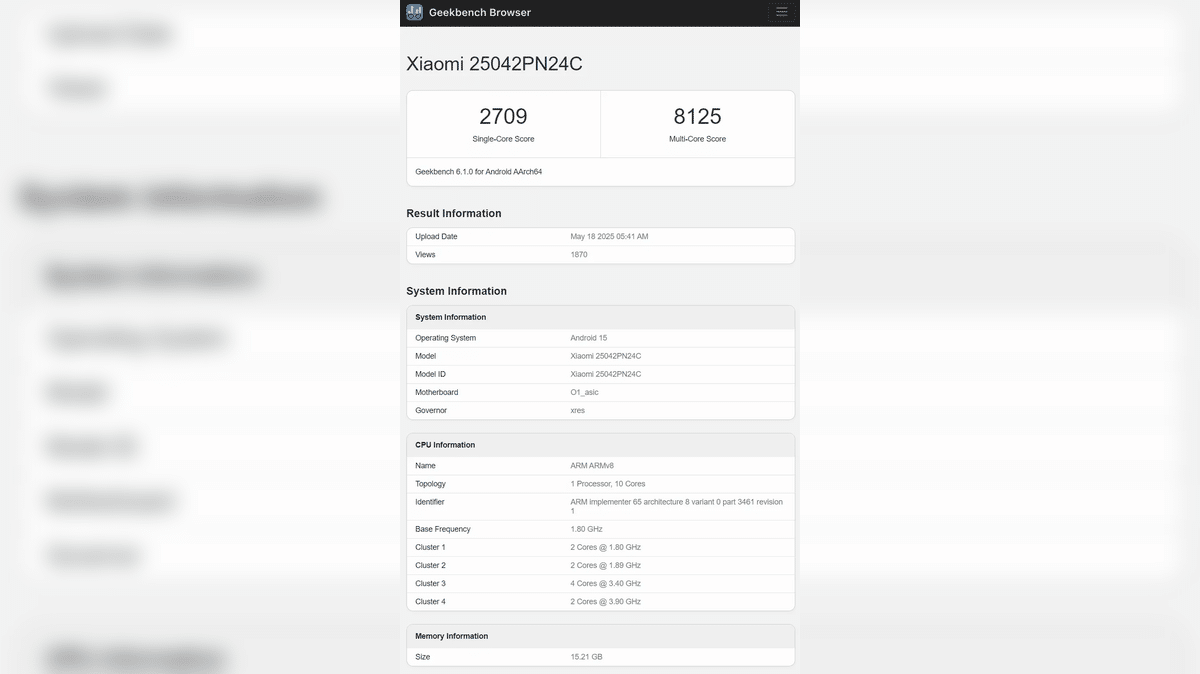Click Cluster 3 value 4 Cores @ 3.40 GHz

606,584
